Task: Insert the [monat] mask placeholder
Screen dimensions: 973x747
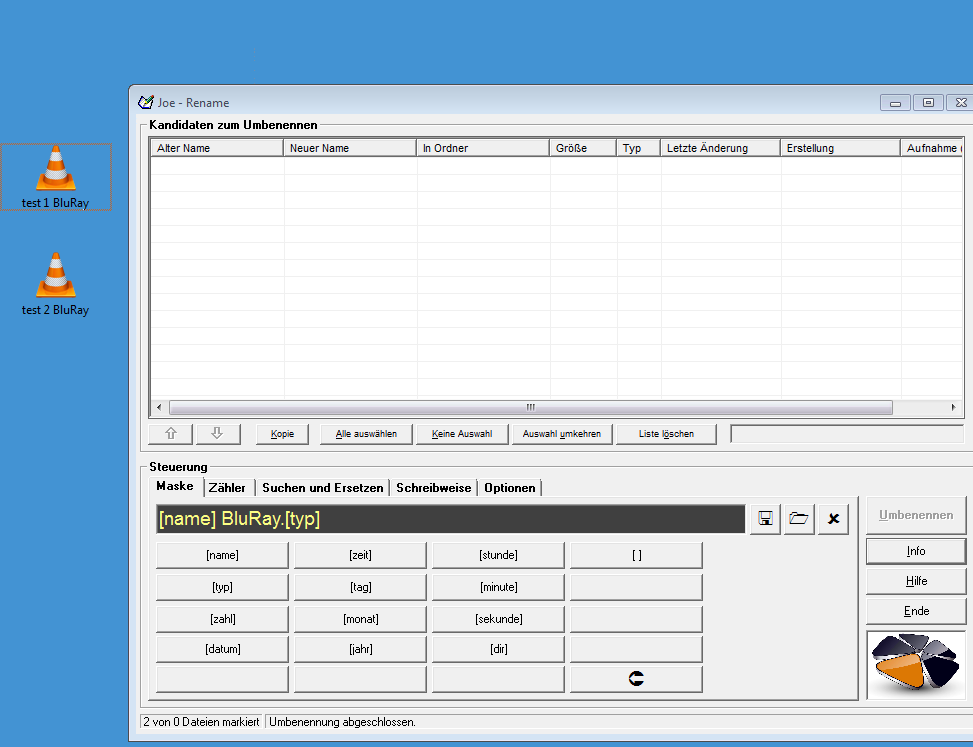Action: [361, 619]
